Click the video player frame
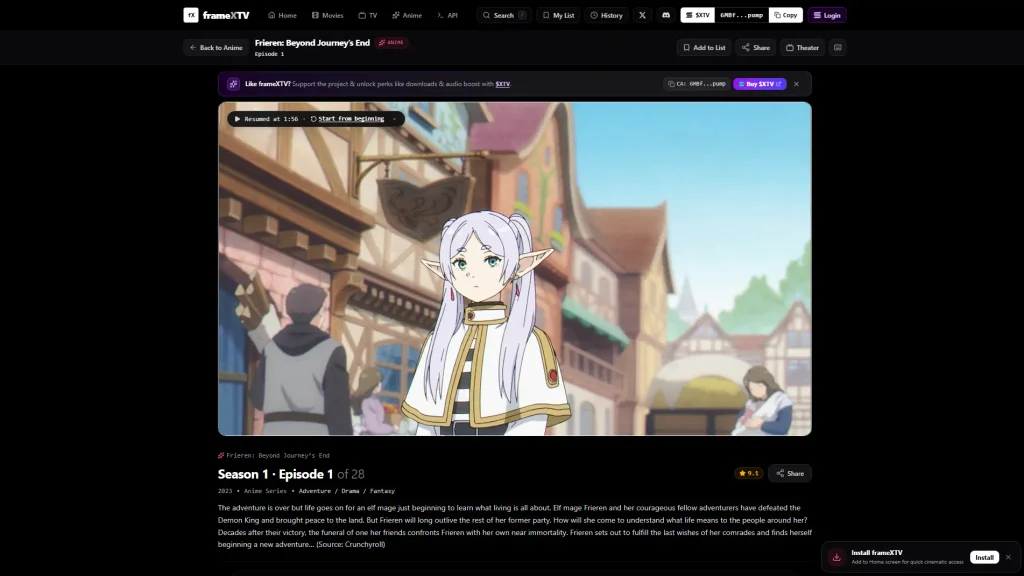The height and width of the screenshot is (576, 1024). 515,268
